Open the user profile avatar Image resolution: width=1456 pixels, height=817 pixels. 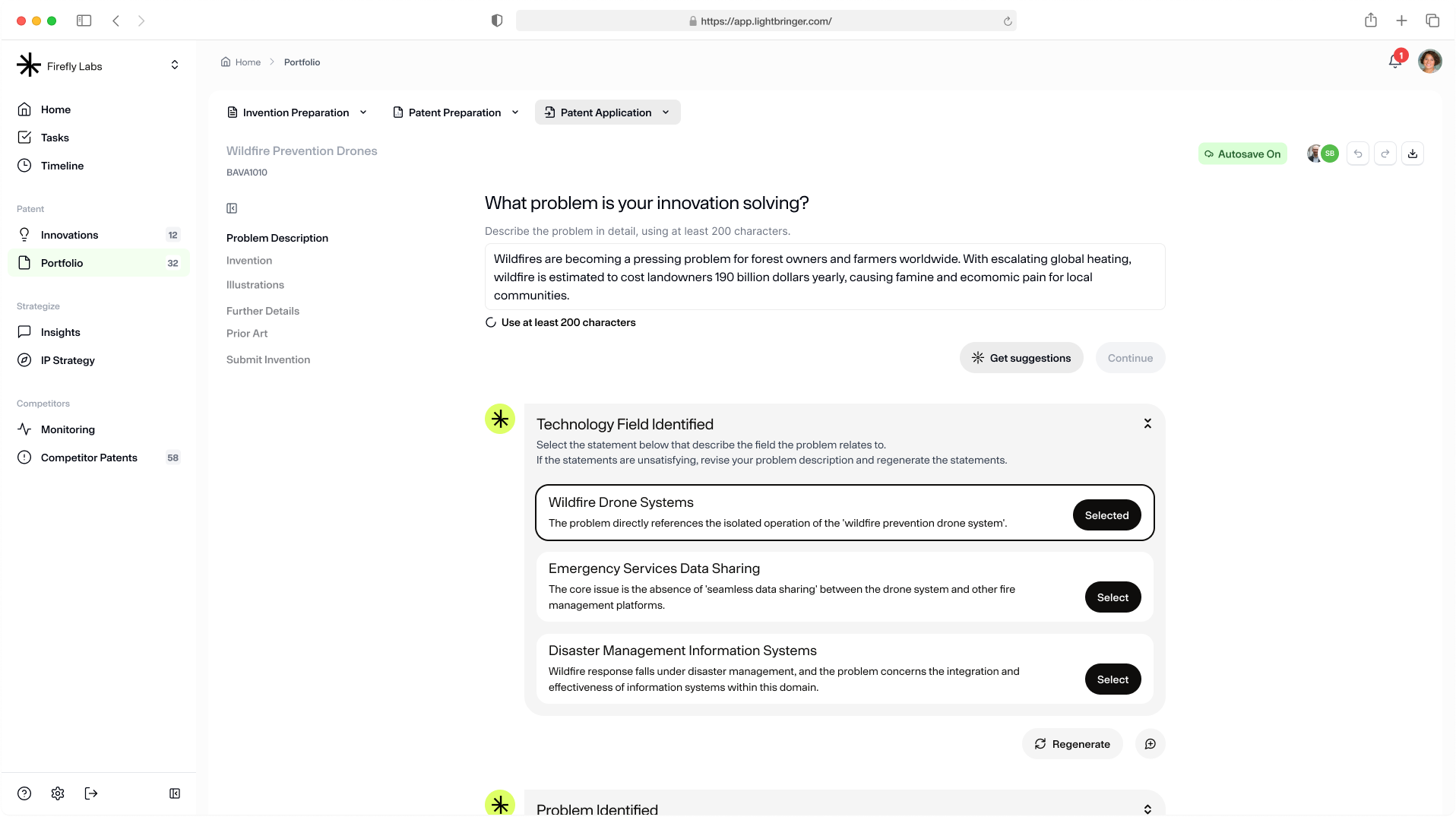[1430, 62]
